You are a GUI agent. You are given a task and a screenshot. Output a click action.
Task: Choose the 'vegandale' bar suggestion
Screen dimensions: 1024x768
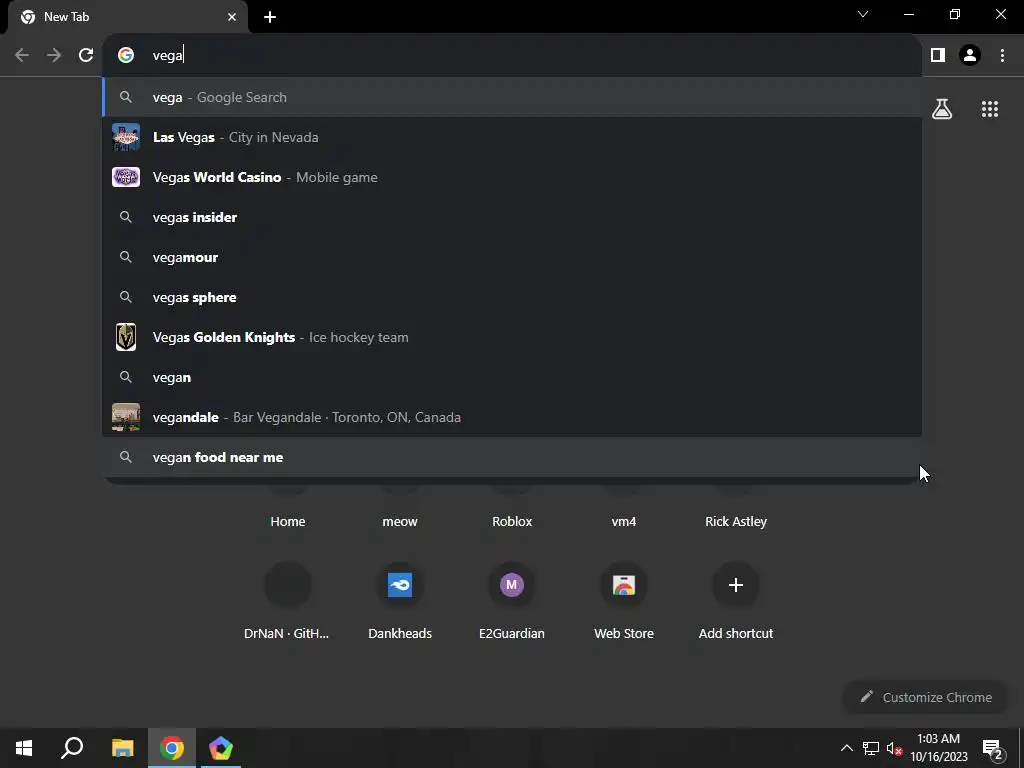coord(512,417)
